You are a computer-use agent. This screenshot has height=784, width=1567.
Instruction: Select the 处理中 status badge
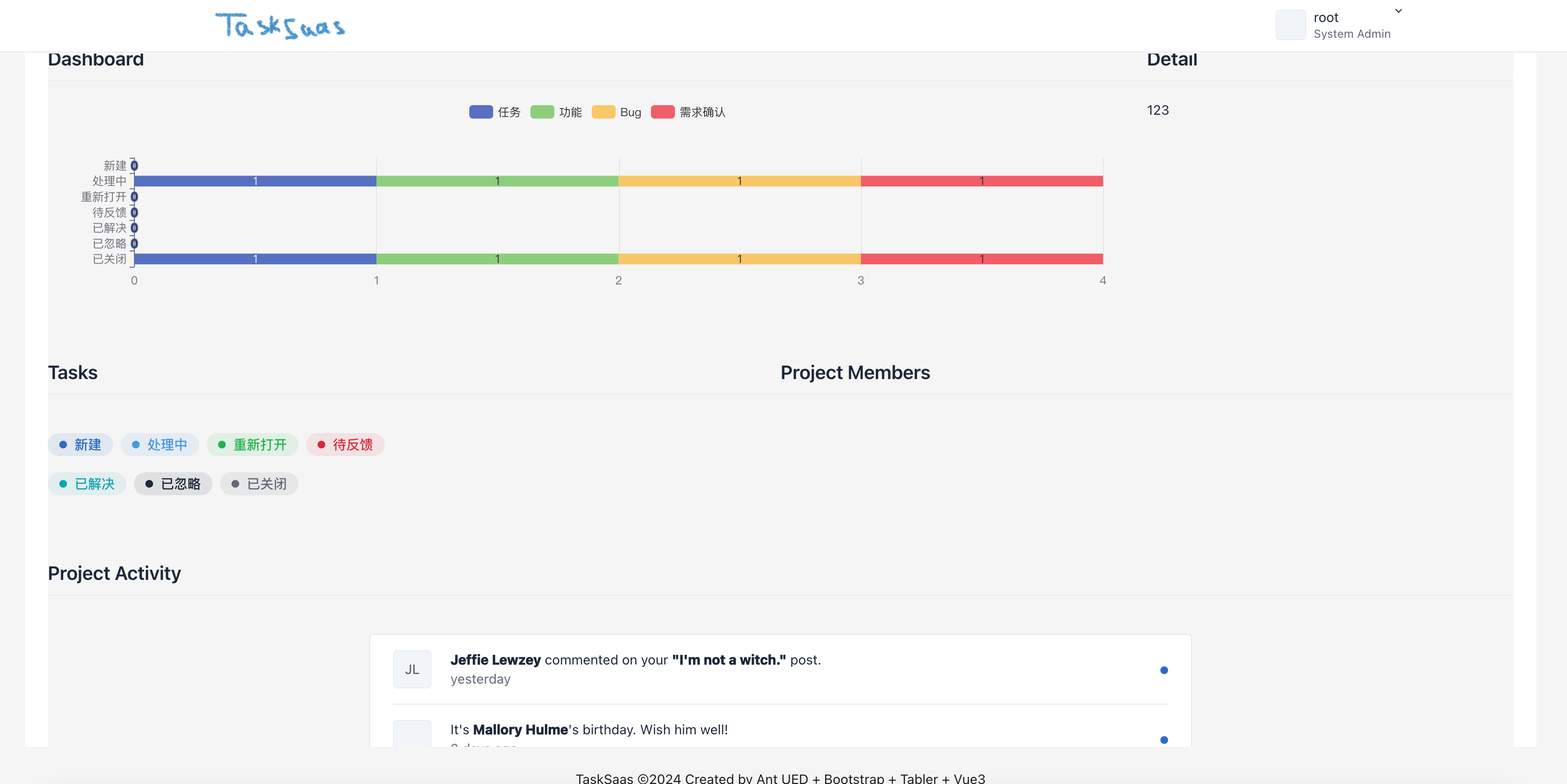(159, 444)
